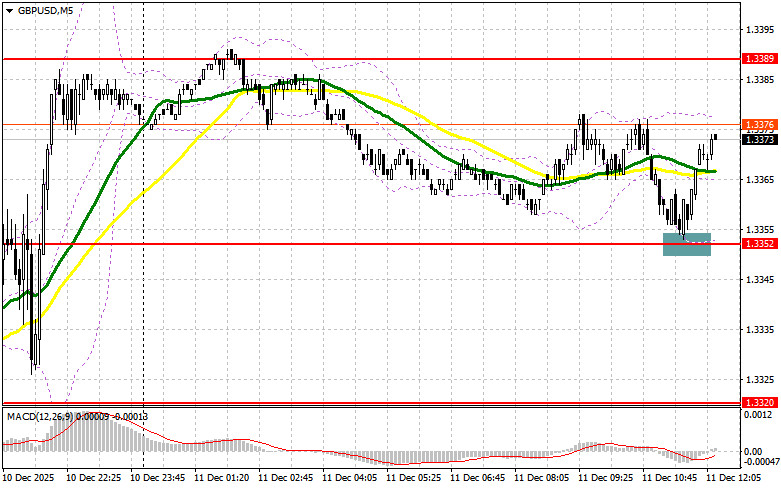Click the time label 11 Dec 12:05
781x489 pixels.
pos(733,478)
